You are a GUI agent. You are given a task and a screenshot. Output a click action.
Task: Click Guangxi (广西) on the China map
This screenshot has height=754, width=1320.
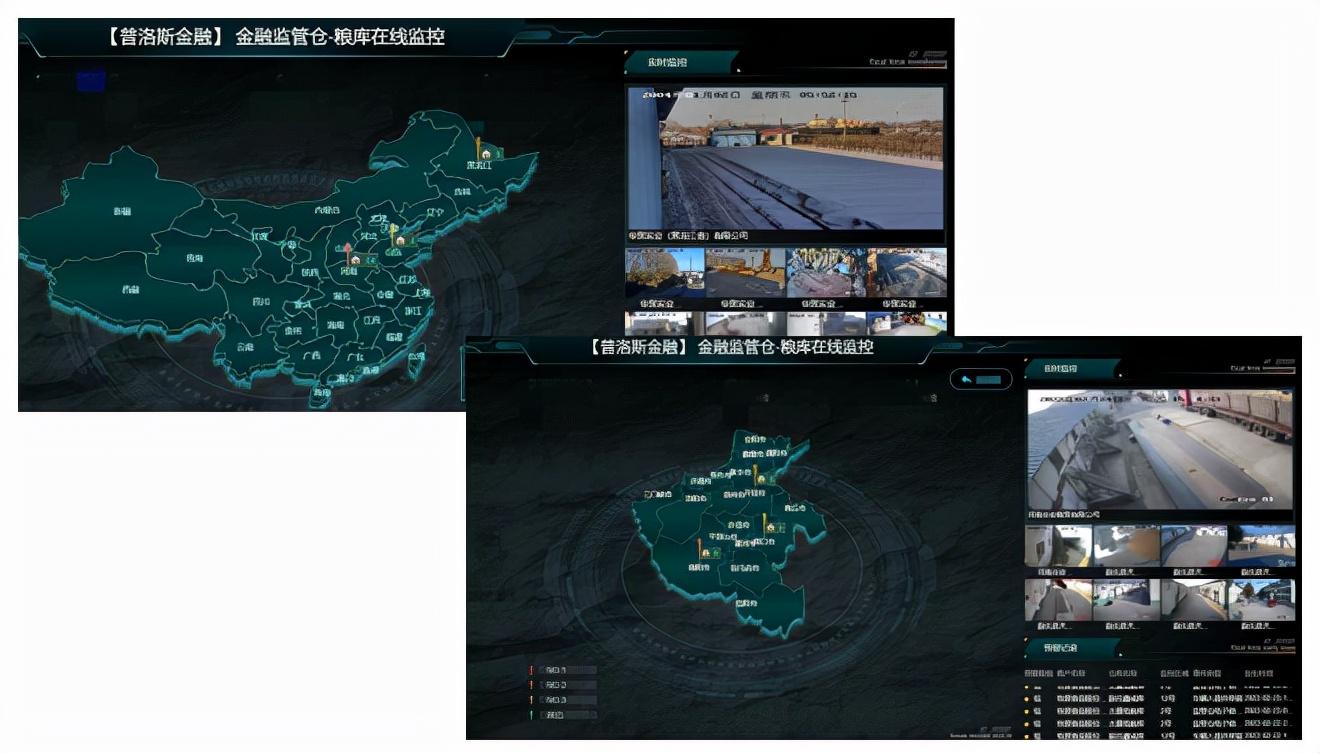(x=311, y=354)
